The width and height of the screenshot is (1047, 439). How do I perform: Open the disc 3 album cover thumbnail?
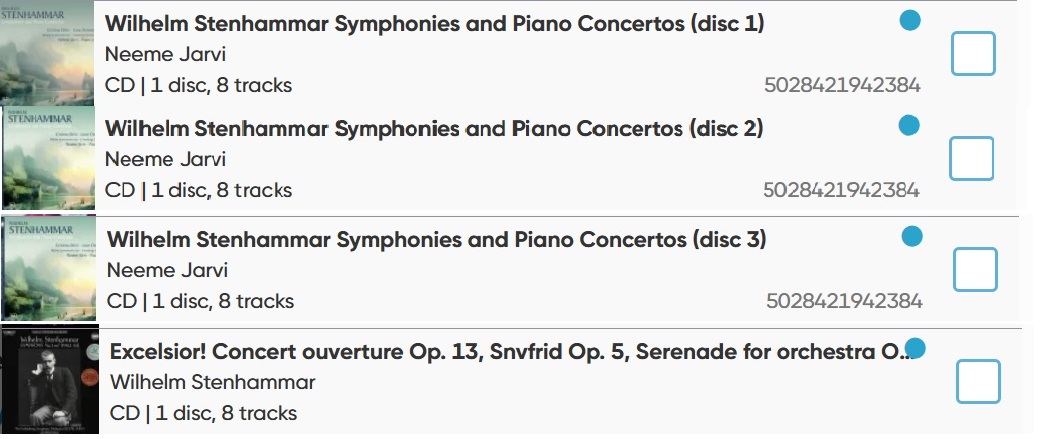click(49, 268)
